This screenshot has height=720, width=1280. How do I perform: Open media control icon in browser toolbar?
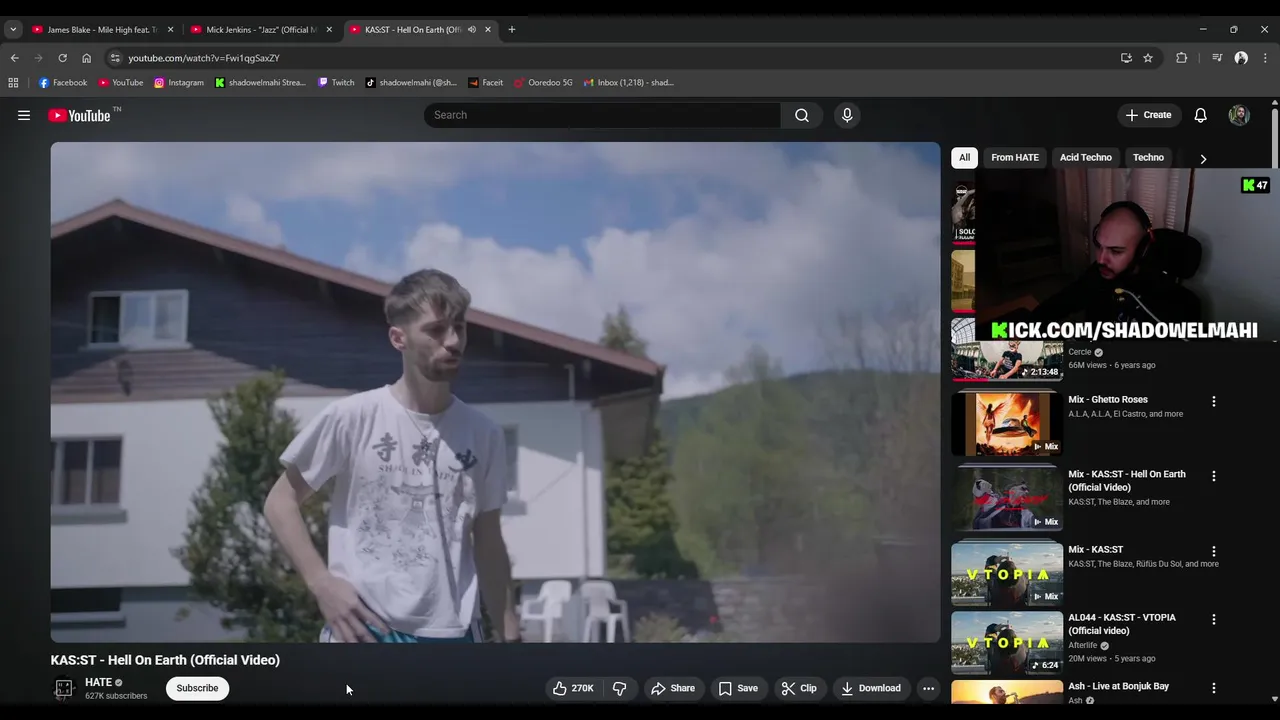pyautogui.click(x=1217, y=58)
